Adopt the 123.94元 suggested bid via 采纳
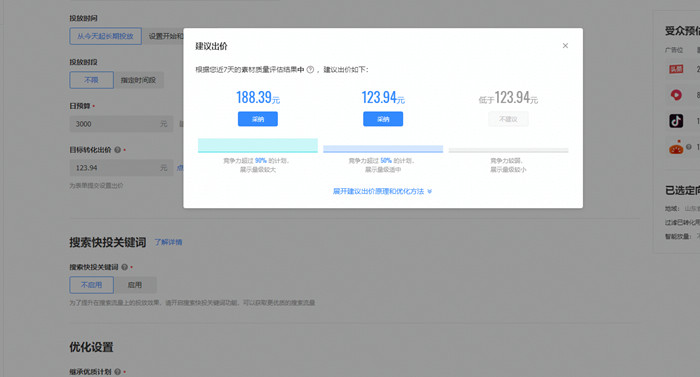The width and height of the screenshot is (700, 377). coord(383,119)
